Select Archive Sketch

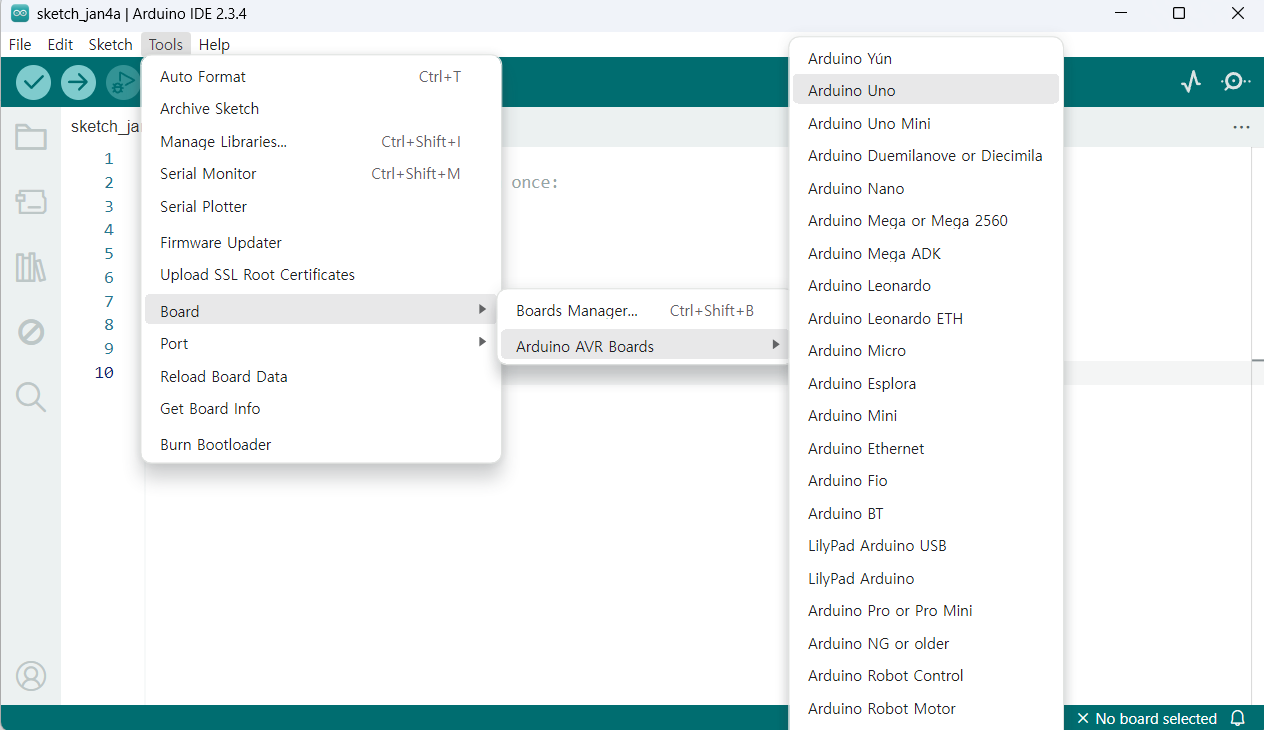(x=321, y=108)
